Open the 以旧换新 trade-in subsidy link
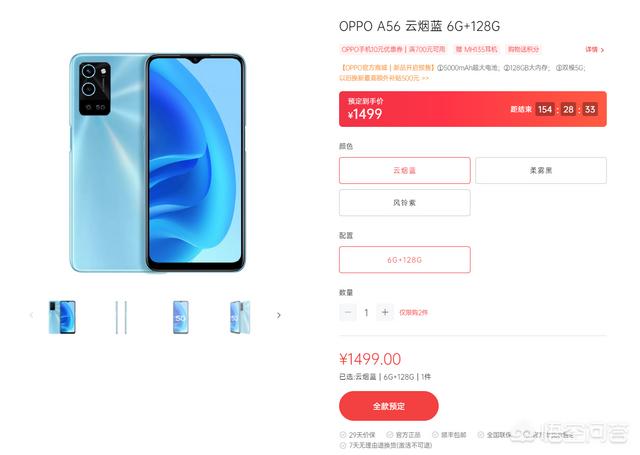Image resolution: width=640 pixels, height=455 pixels. click(x=384, y=78)
